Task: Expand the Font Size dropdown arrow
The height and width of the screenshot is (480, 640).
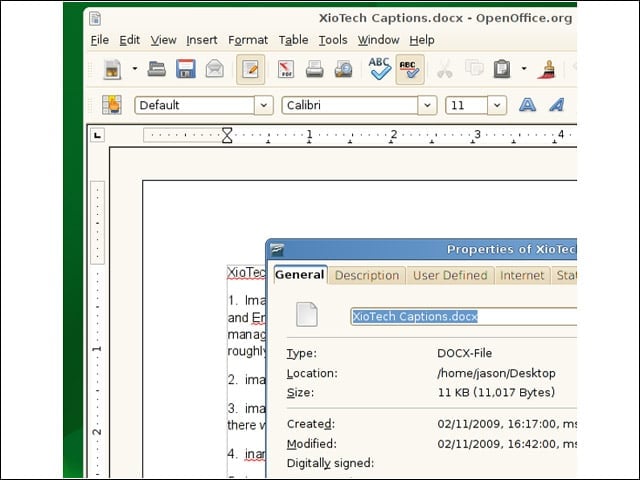Action: tap(497, 105)
